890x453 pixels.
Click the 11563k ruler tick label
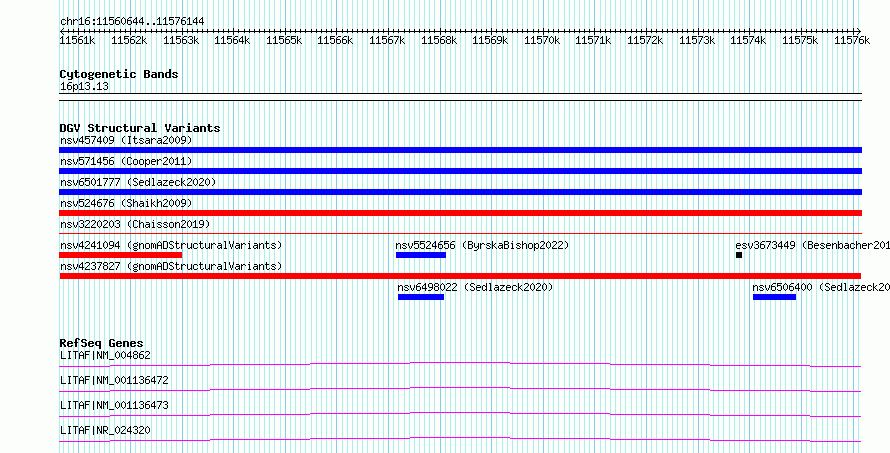coord(181,40)
